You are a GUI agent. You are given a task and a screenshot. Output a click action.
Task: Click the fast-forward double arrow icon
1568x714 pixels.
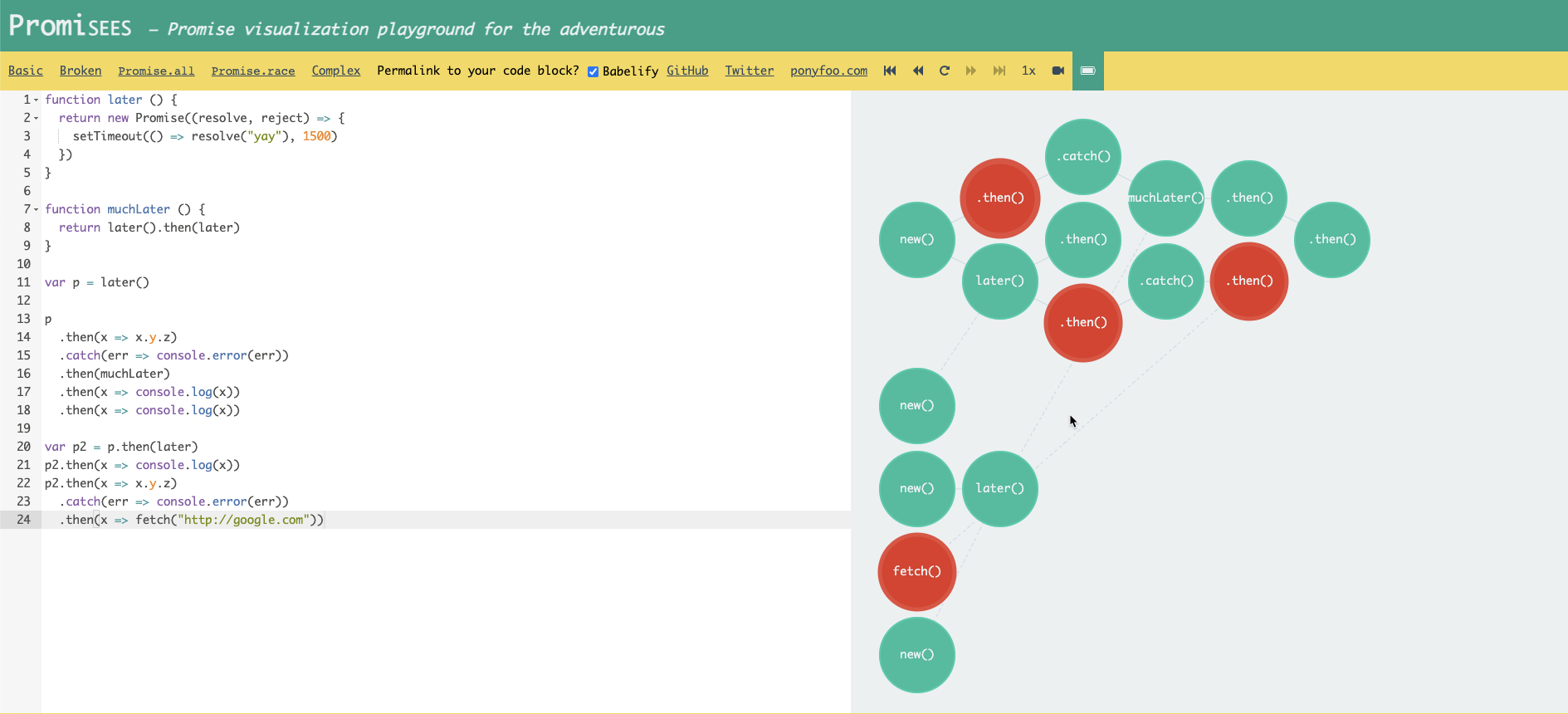tap(971, 71)
